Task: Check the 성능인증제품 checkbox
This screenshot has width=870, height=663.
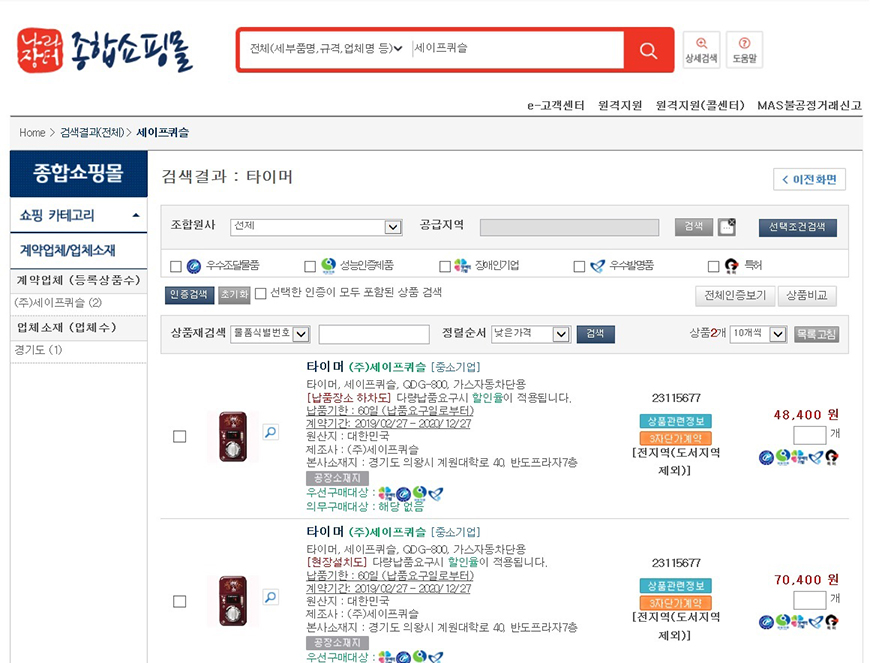Action: [x=310, y=267]
